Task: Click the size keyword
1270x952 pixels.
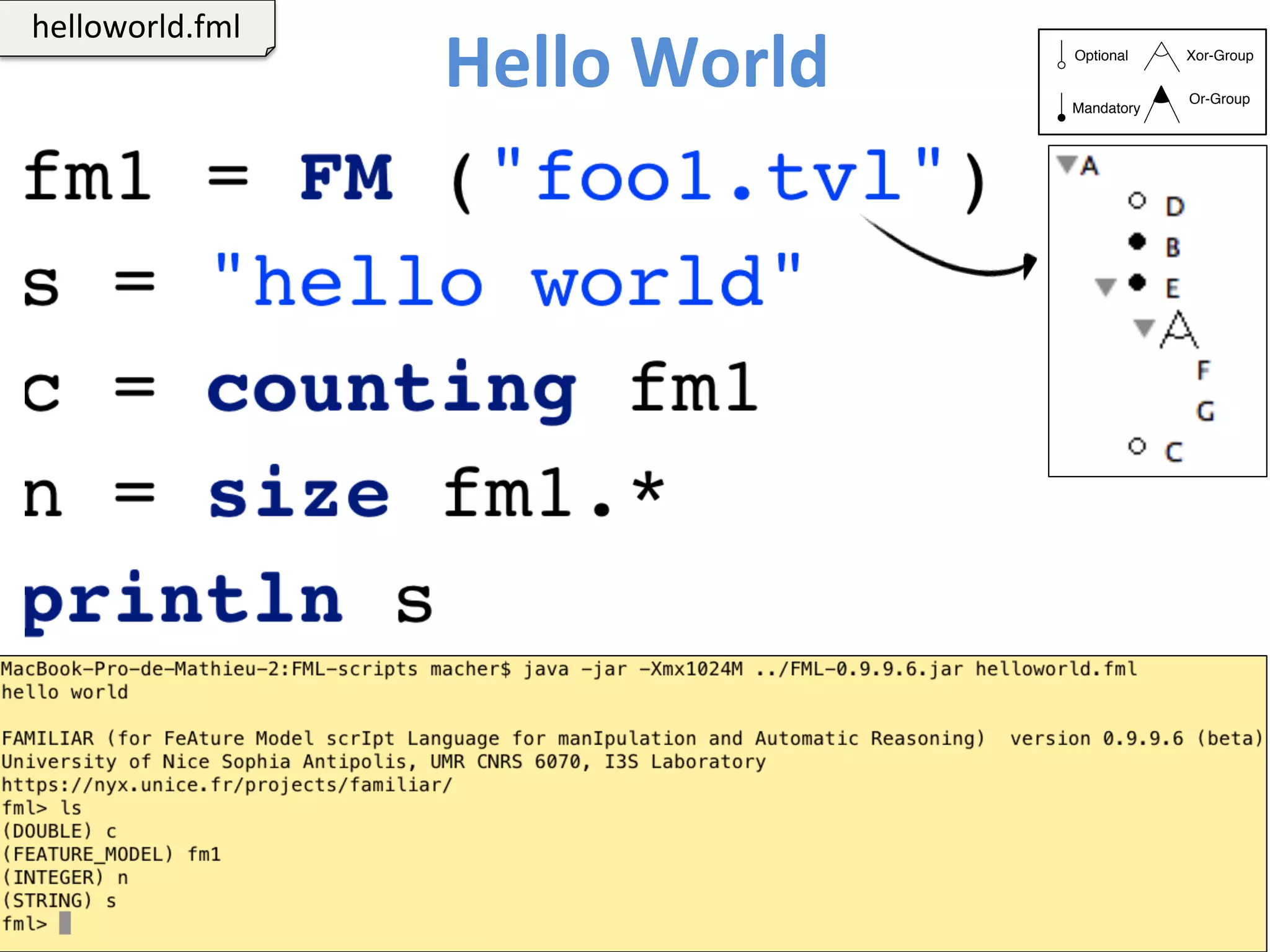Action: (x=299, y=491)
